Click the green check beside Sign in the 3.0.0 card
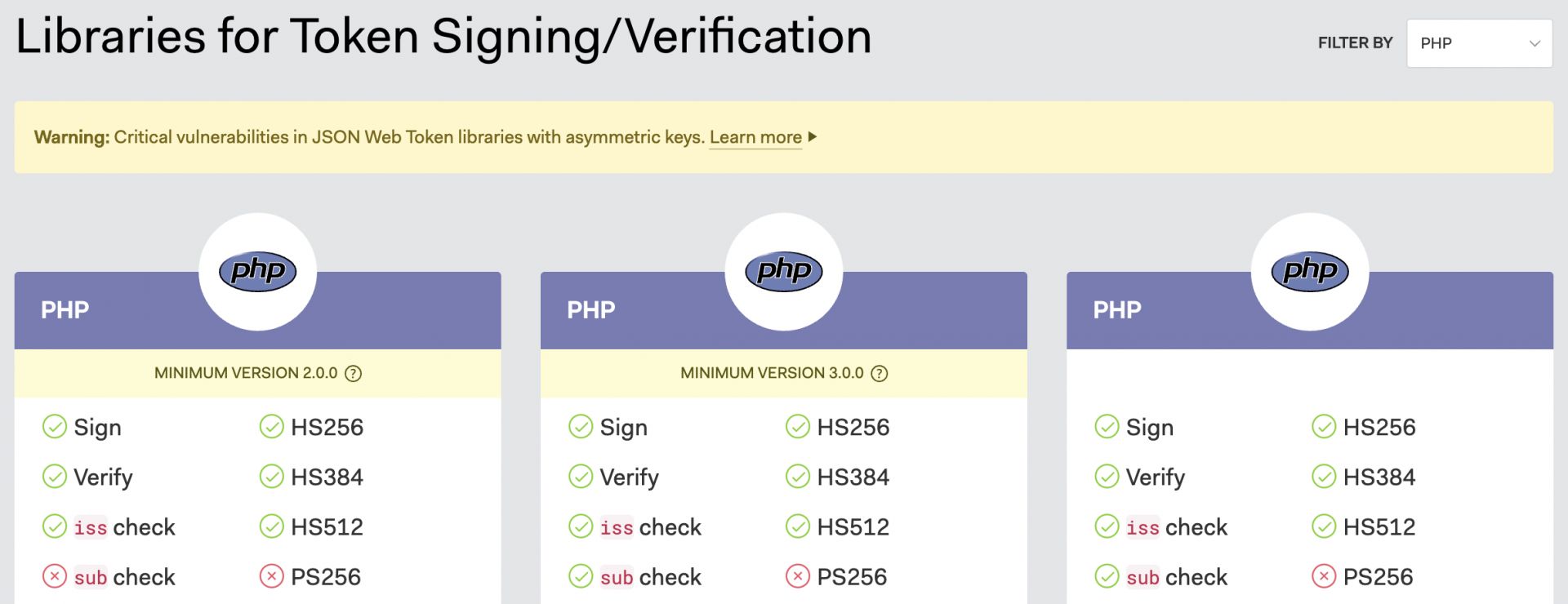The height and width of the screenshot is (604, 1568). (581, 427)
